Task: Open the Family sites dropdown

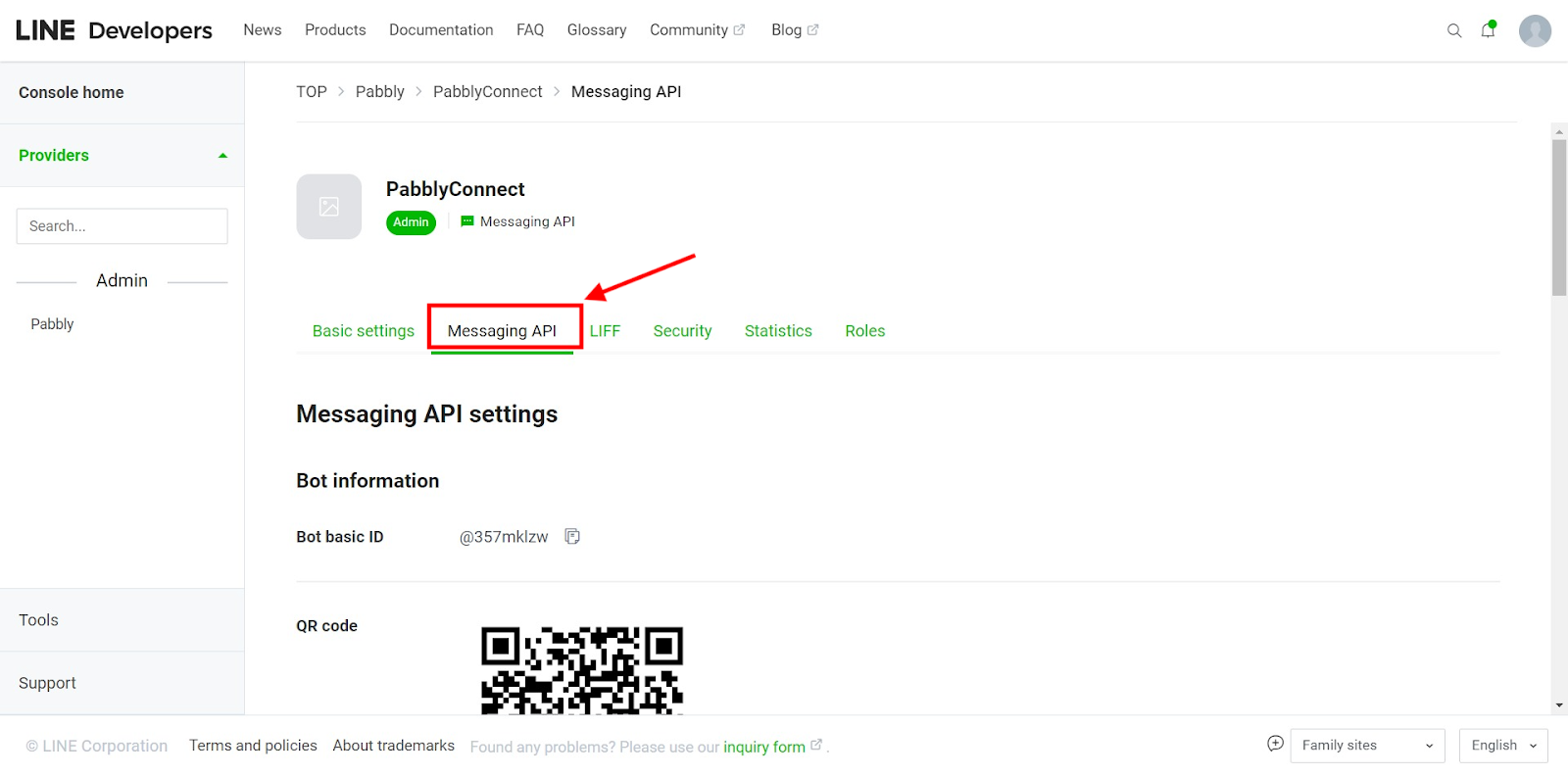Action: [1367, 746]
